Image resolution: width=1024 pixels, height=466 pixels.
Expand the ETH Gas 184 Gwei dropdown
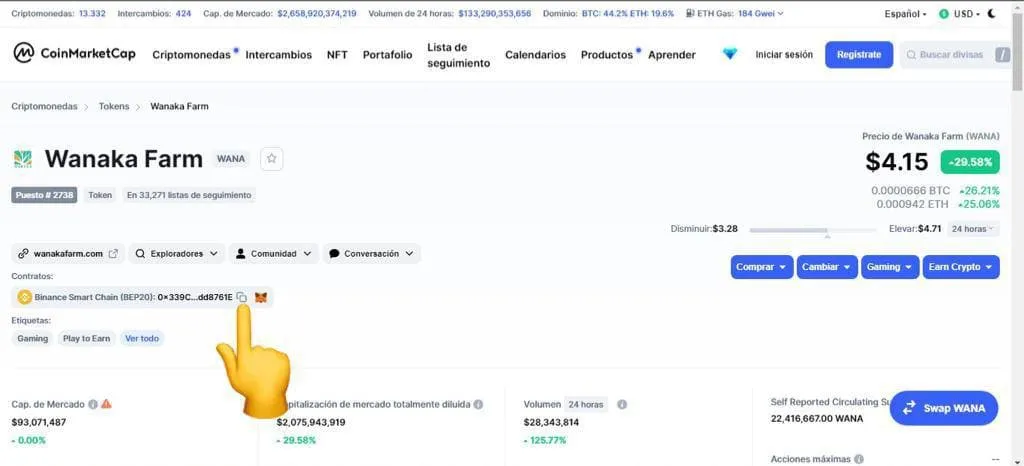761,13
